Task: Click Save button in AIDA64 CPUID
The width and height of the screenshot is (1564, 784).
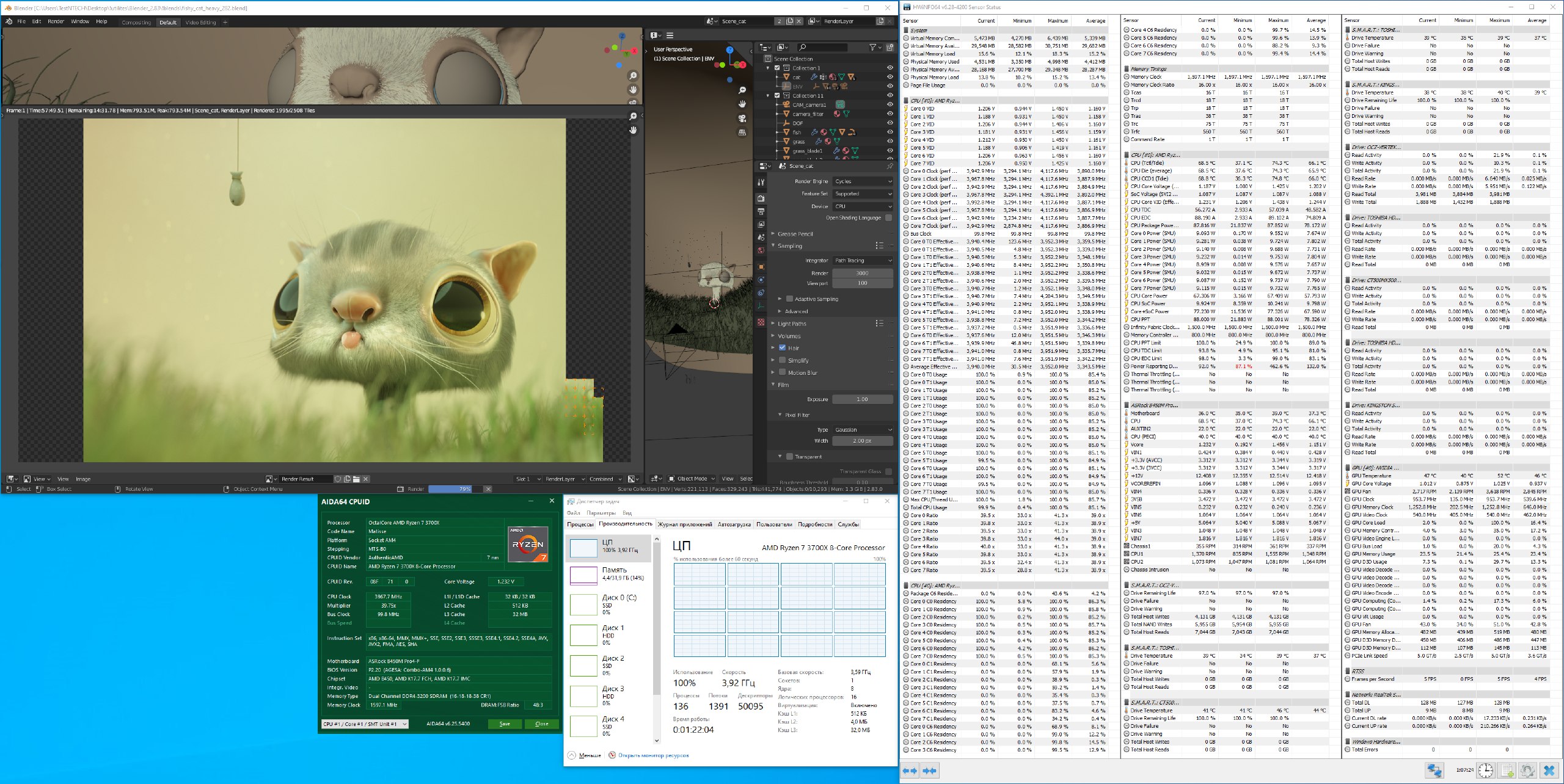Action: [505, 724]
